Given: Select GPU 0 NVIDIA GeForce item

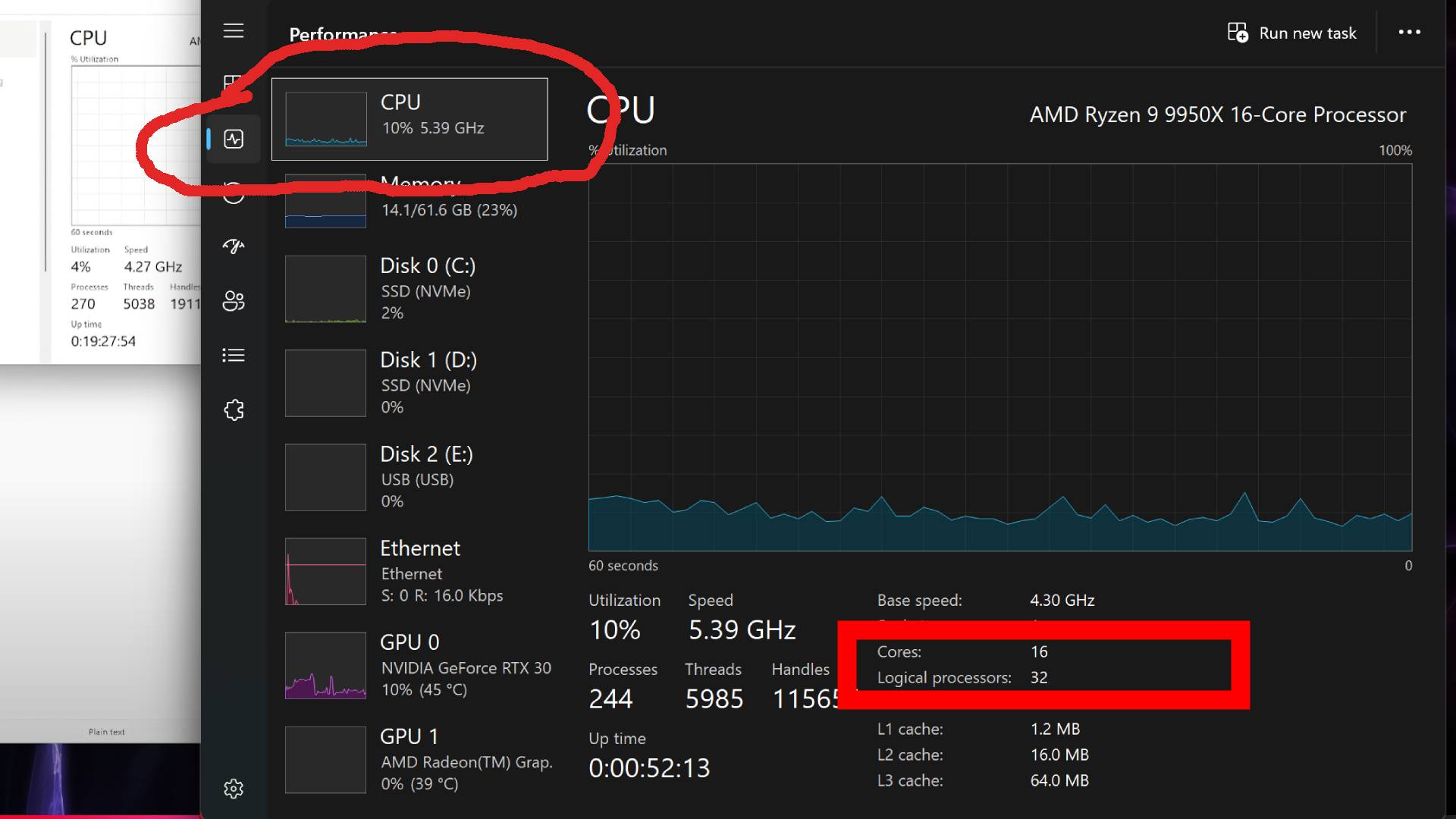Looking at the screenshot, I should (409, 665).
